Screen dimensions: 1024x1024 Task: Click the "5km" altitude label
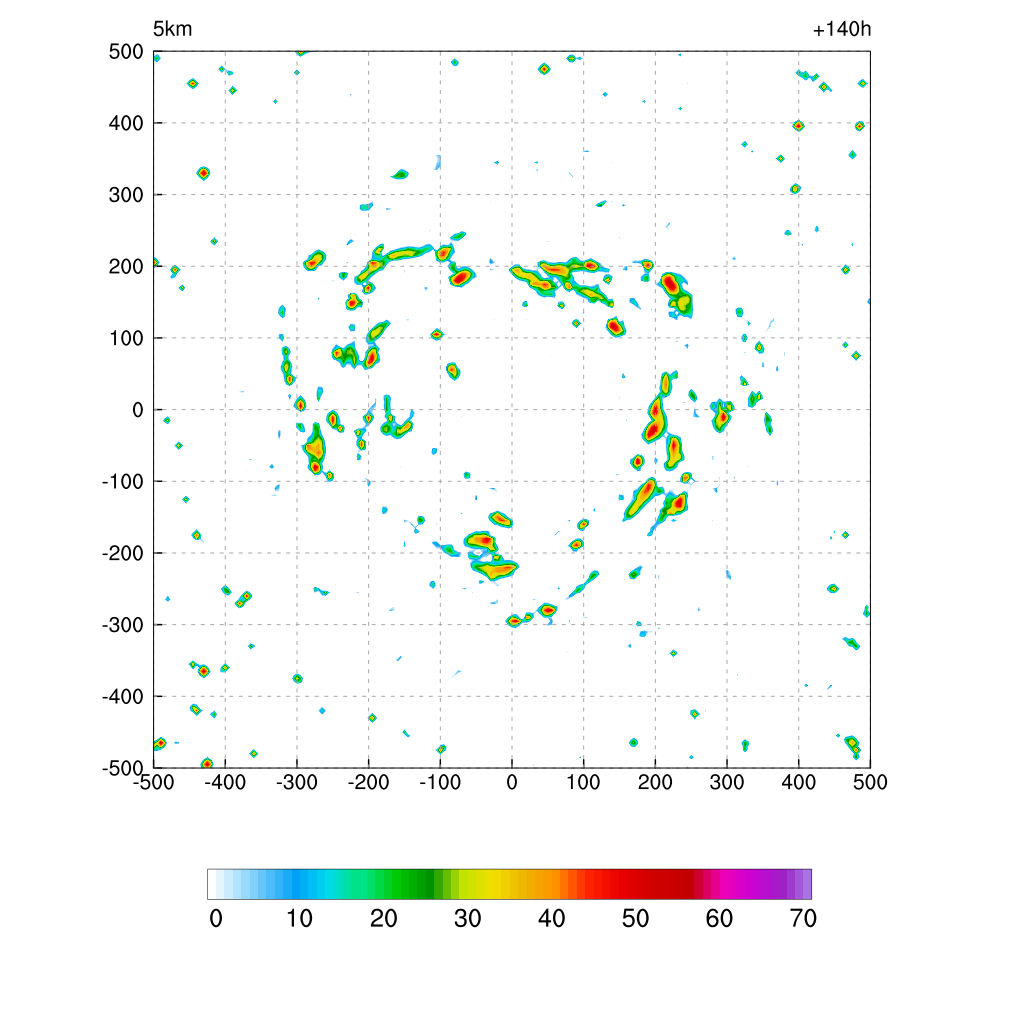coord(172,29)
